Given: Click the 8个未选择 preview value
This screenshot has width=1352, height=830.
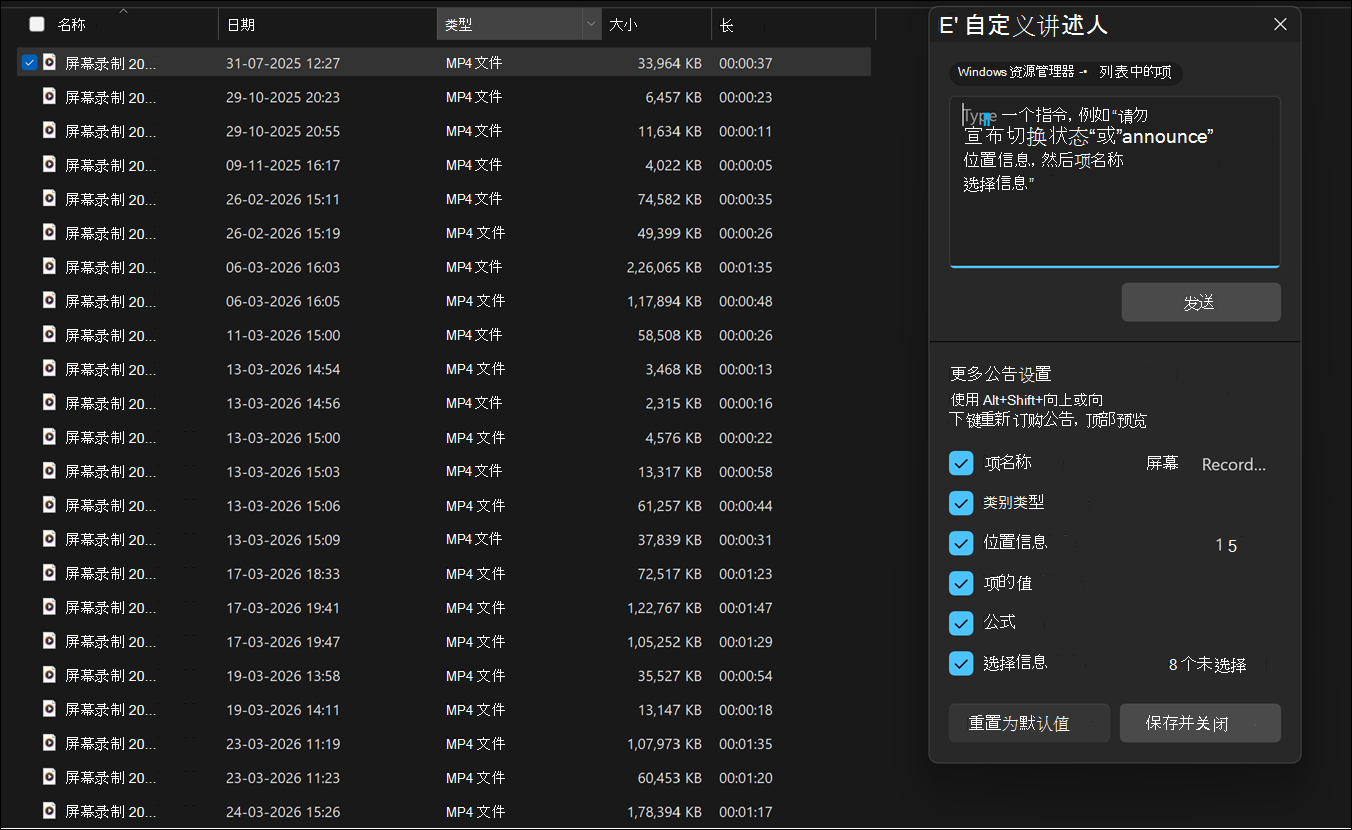Looking at the screenshot, I should point(1208,664).
